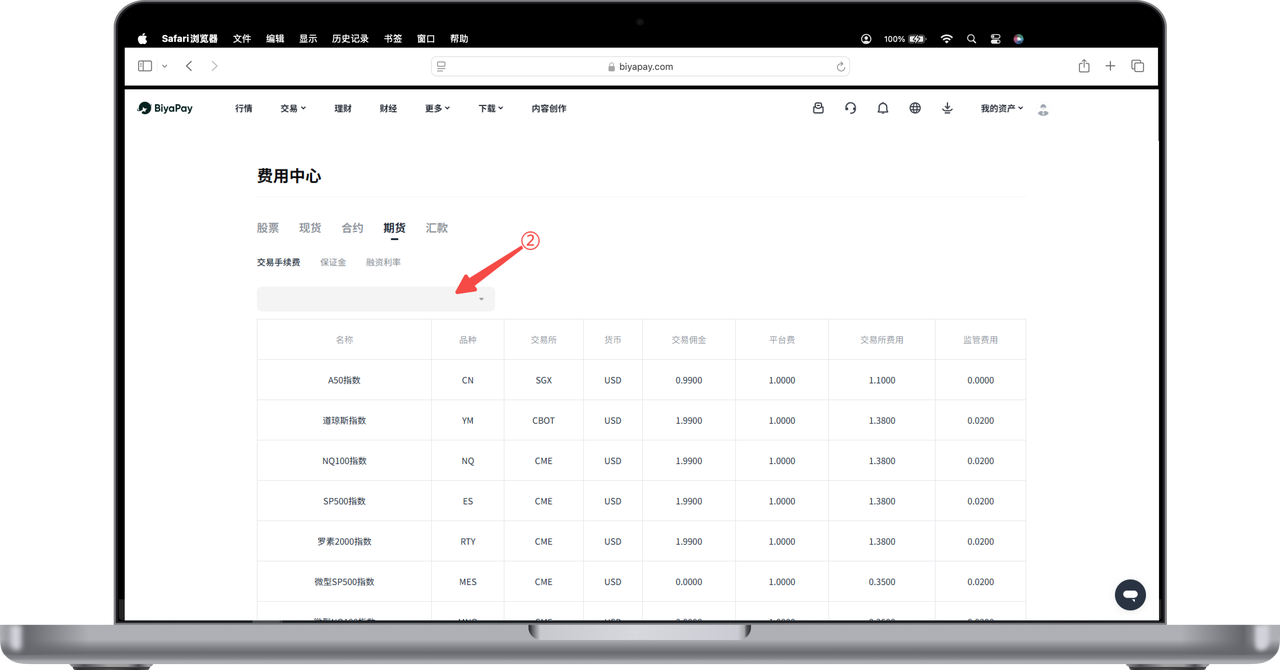The image size is (1280, 670).
Task: Open 历史记录 in the macOS menu bar
Action: [350, 39]
